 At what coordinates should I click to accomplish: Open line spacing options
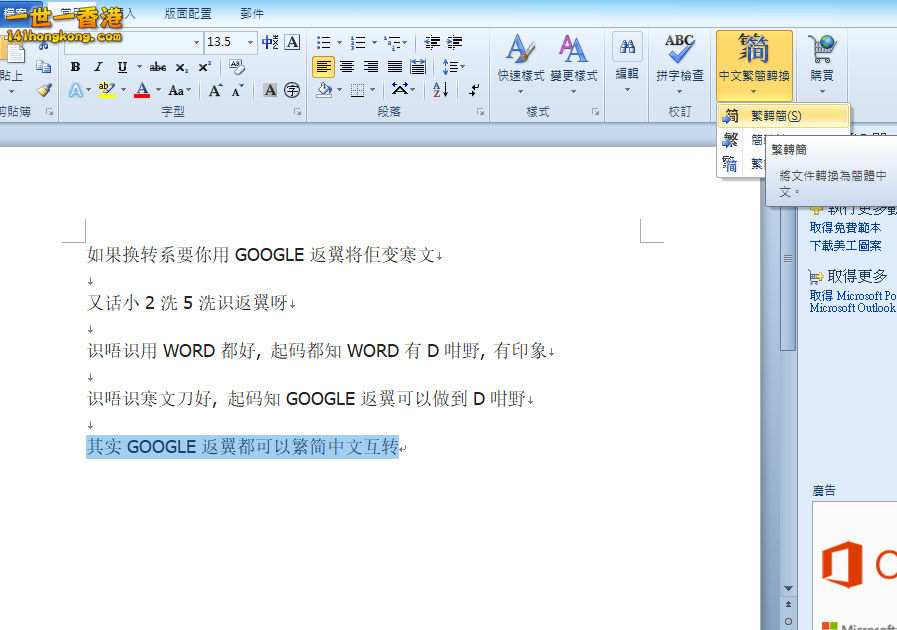coord(453,67)
